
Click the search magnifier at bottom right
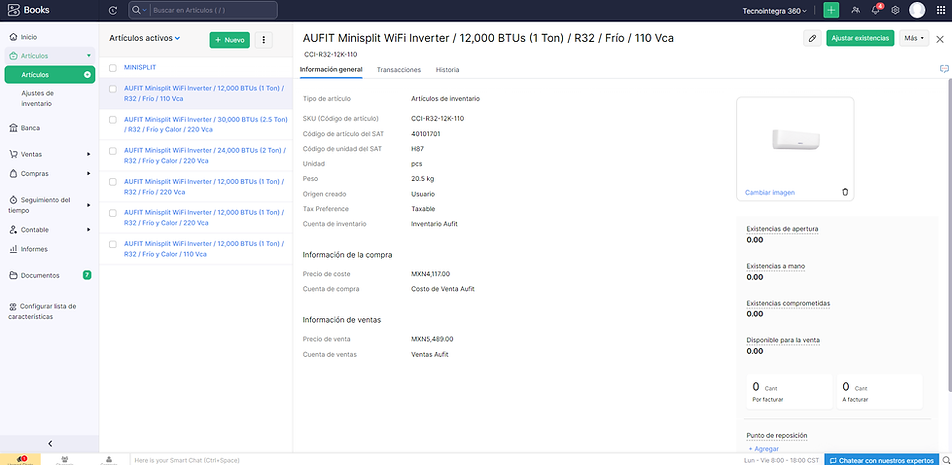coord(945,460)
